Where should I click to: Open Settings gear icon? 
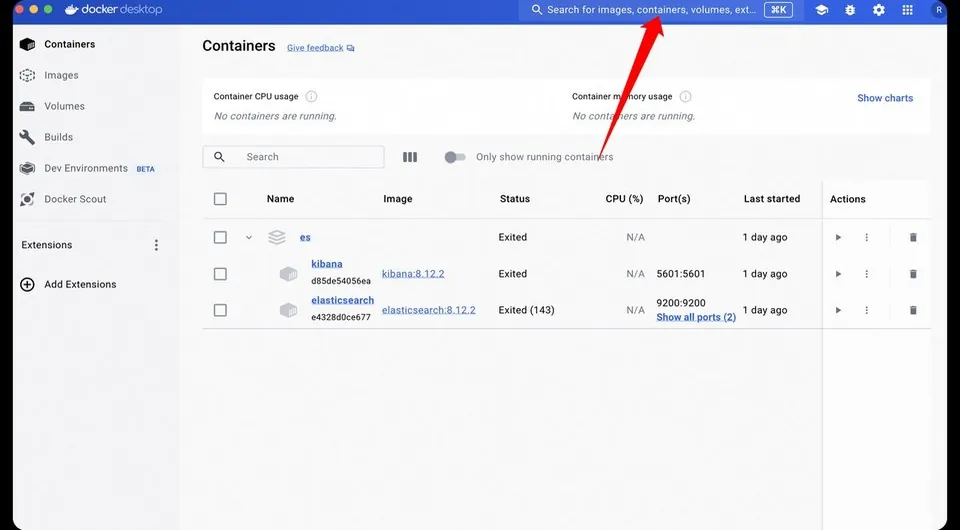tap(879, 10)
